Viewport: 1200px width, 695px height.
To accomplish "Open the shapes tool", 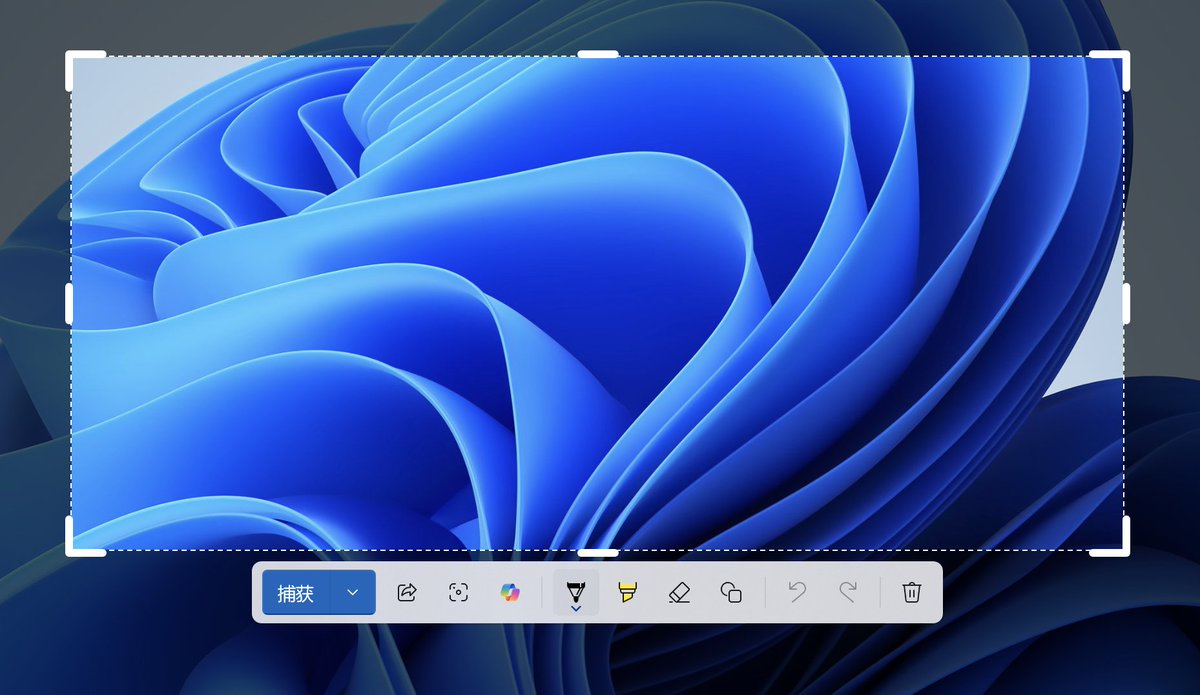I will click(731, 593).
